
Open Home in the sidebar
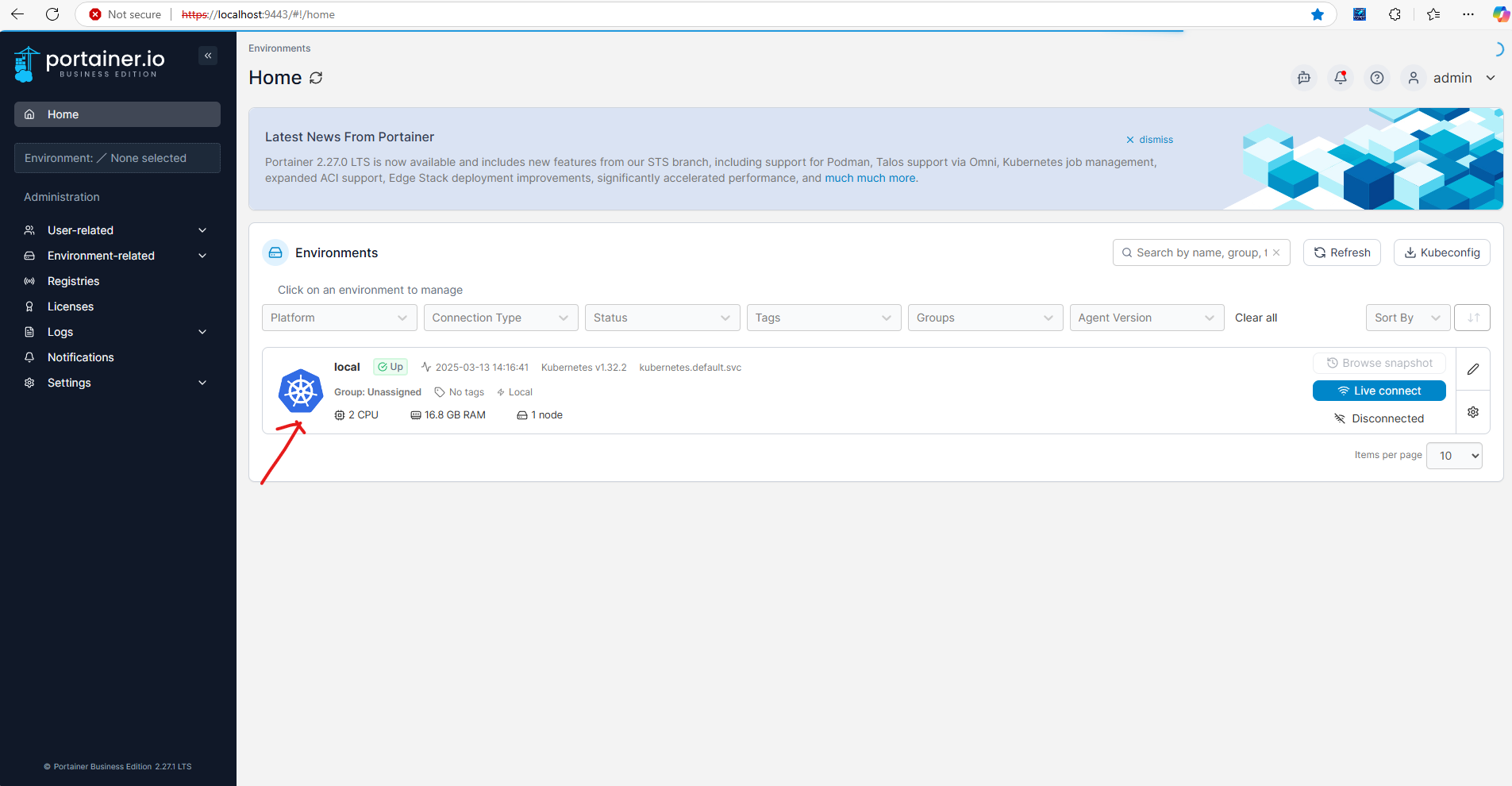coord(117,114)
